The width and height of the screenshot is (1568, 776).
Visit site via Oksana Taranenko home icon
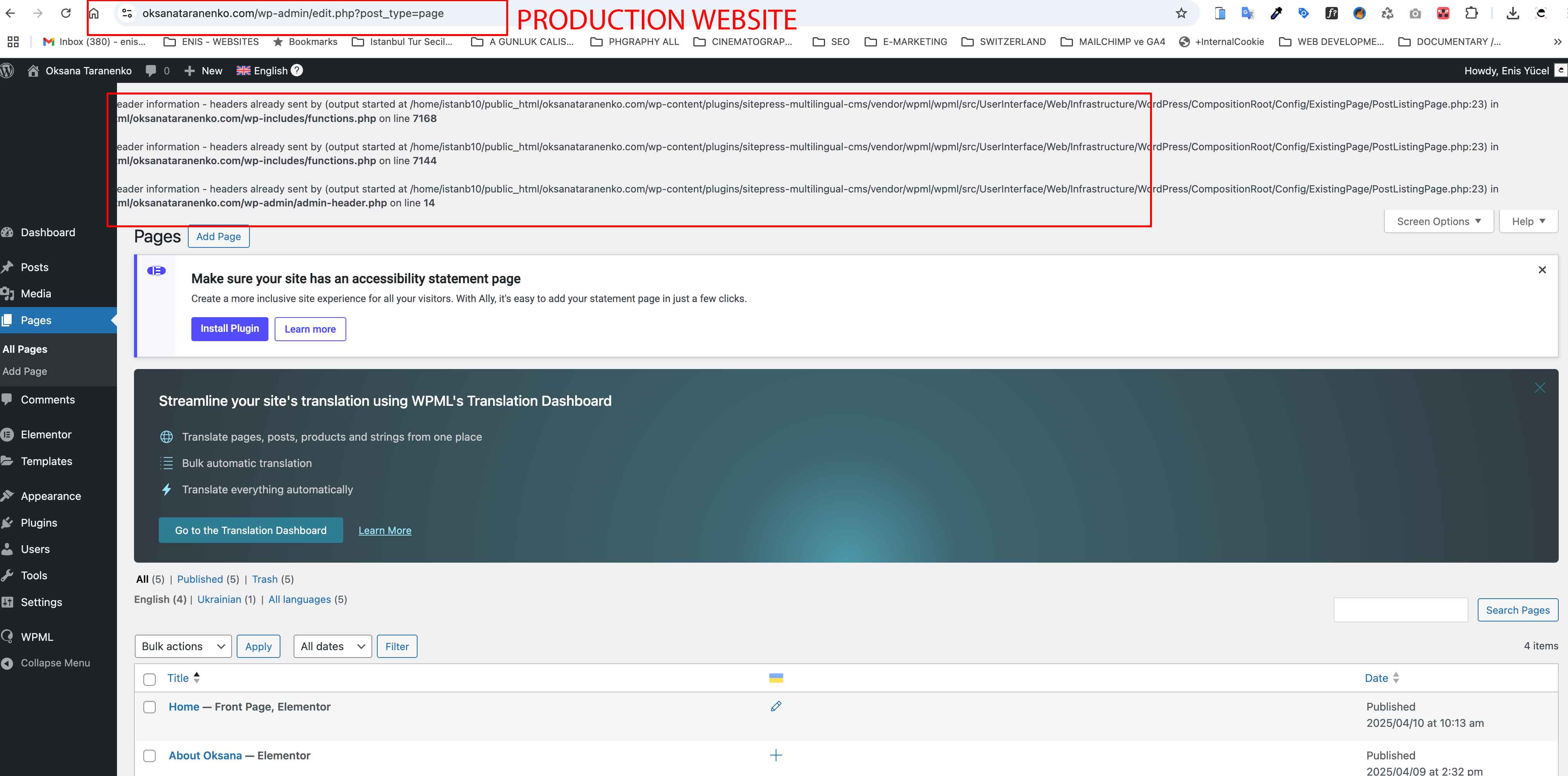(80, 70)
